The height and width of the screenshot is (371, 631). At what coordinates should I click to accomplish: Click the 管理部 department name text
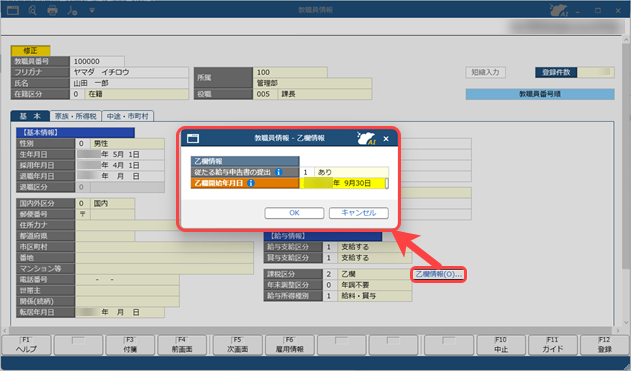(267, 83)
